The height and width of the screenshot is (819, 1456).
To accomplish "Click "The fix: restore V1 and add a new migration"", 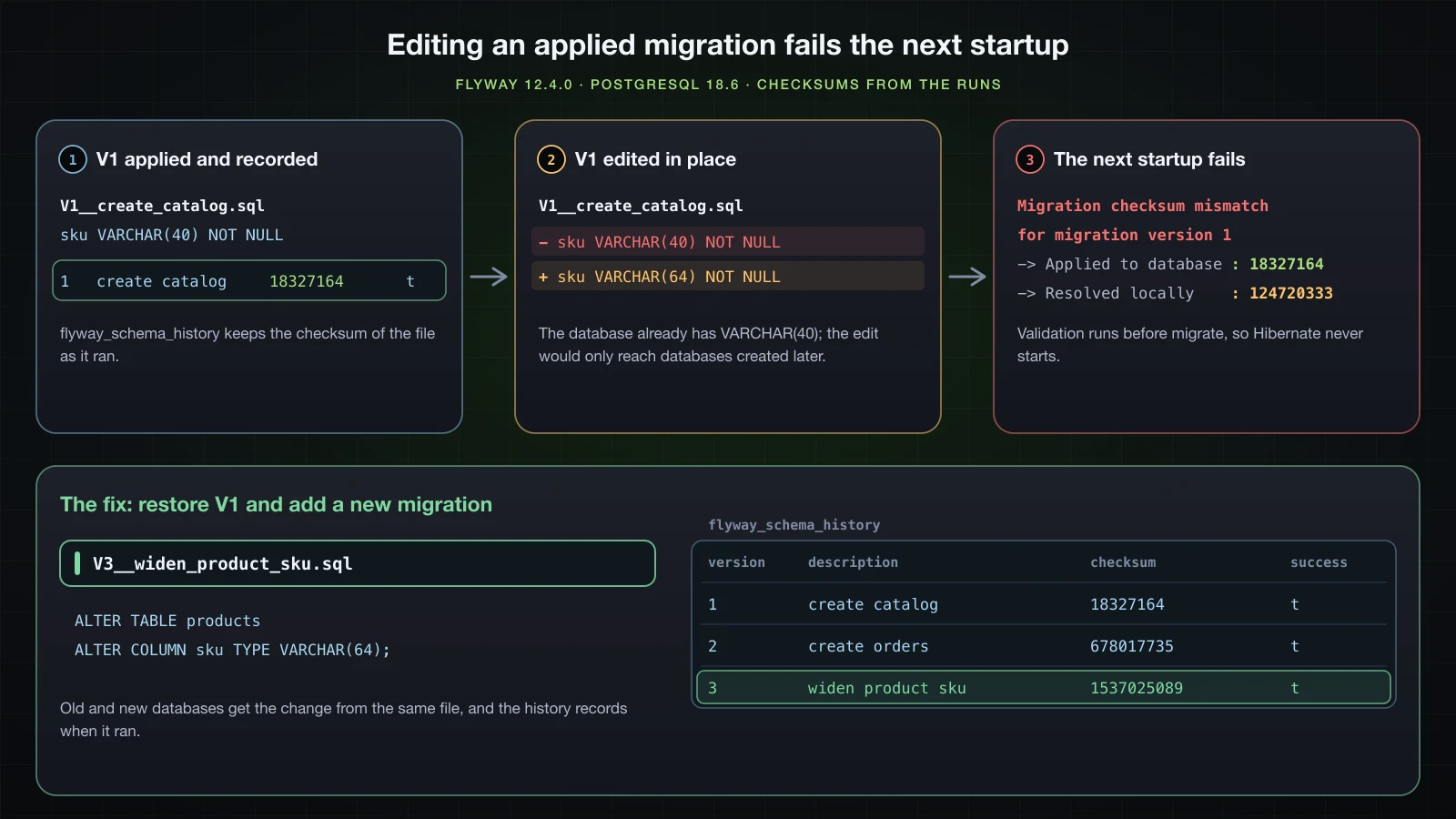I will point(276,504).
